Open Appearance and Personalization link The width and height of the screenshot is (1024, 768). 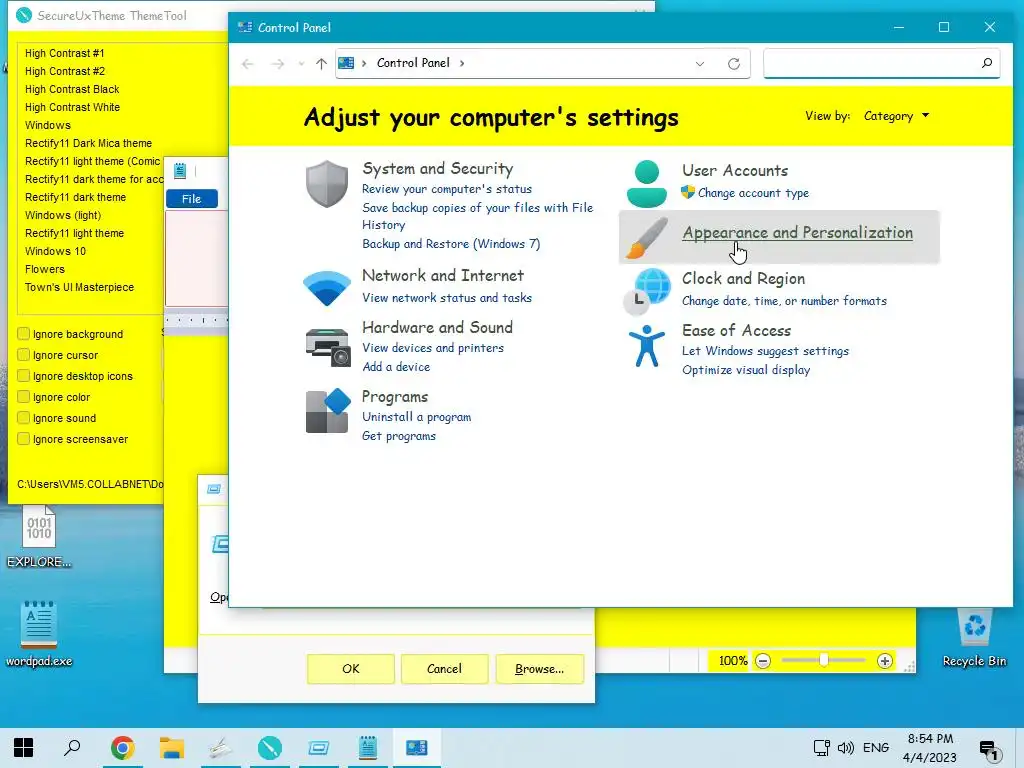coord(797,232)
